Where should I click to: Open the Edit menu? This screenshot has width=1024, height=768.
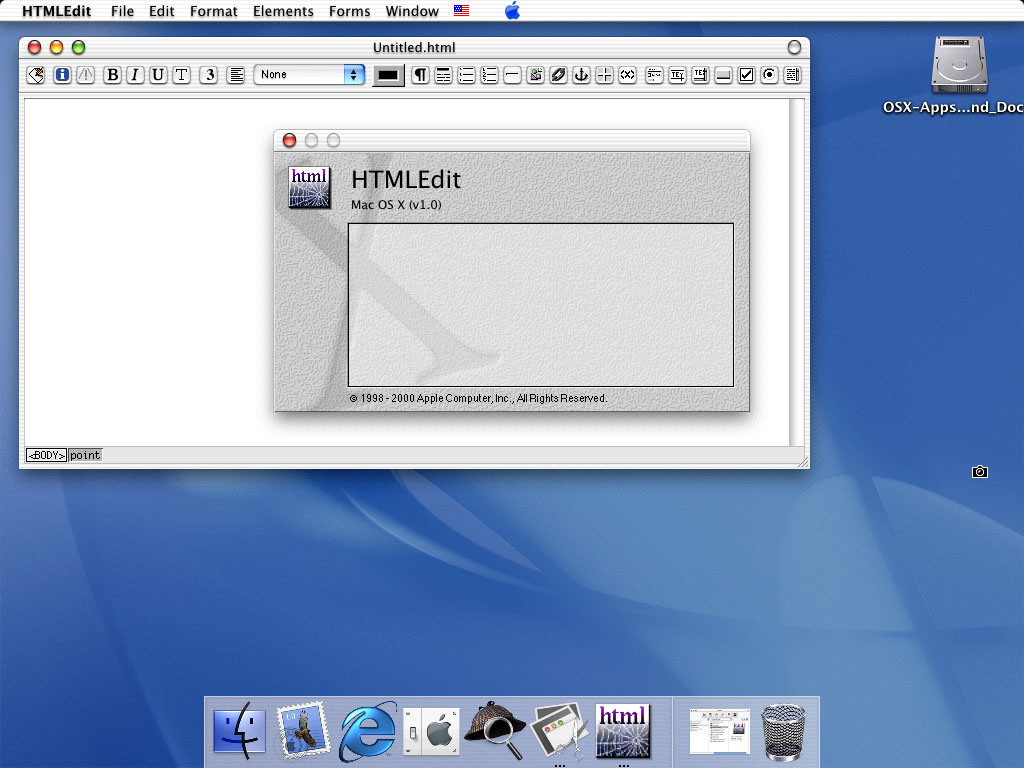161,11
